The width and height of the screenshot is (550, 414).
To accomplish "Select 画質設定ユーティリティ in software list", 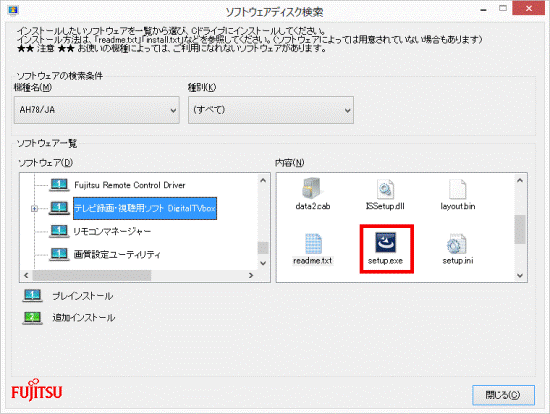I will 117,254.
